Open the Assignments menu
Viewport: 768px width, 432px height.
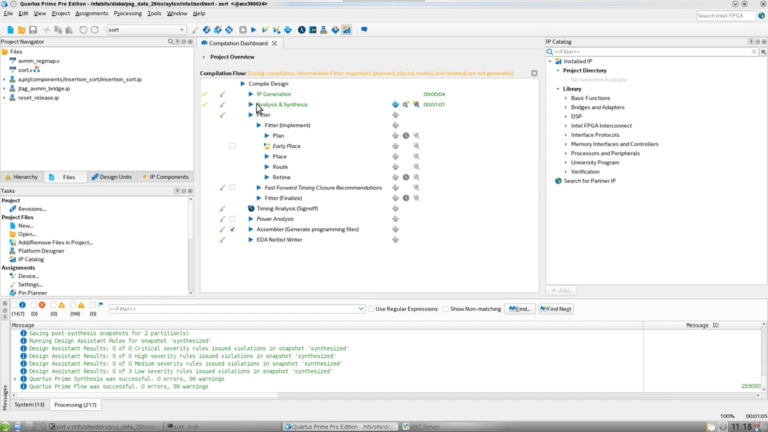[92, 13]
